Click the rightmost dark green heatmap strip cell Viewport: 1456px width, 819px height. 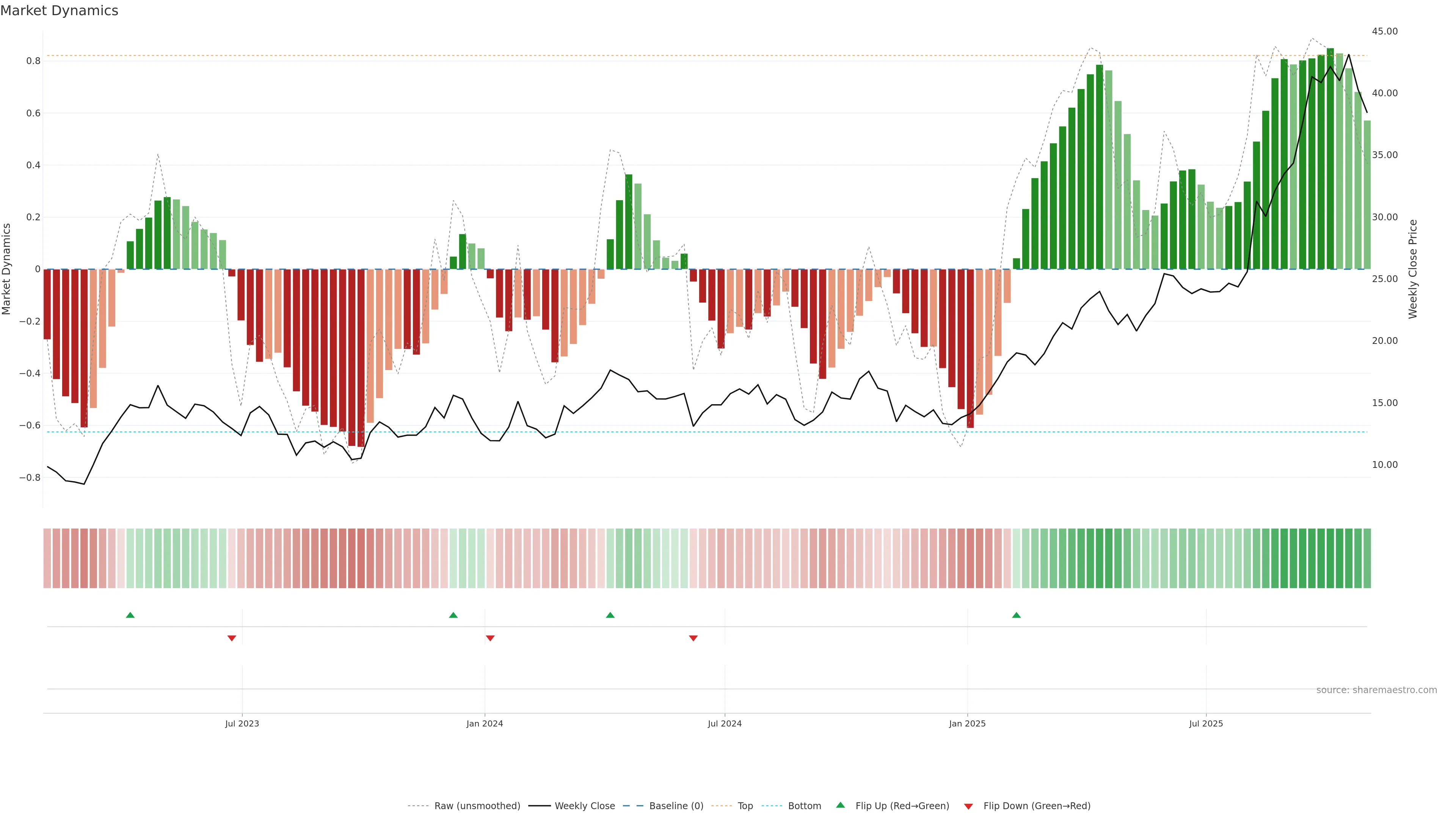1367,559
